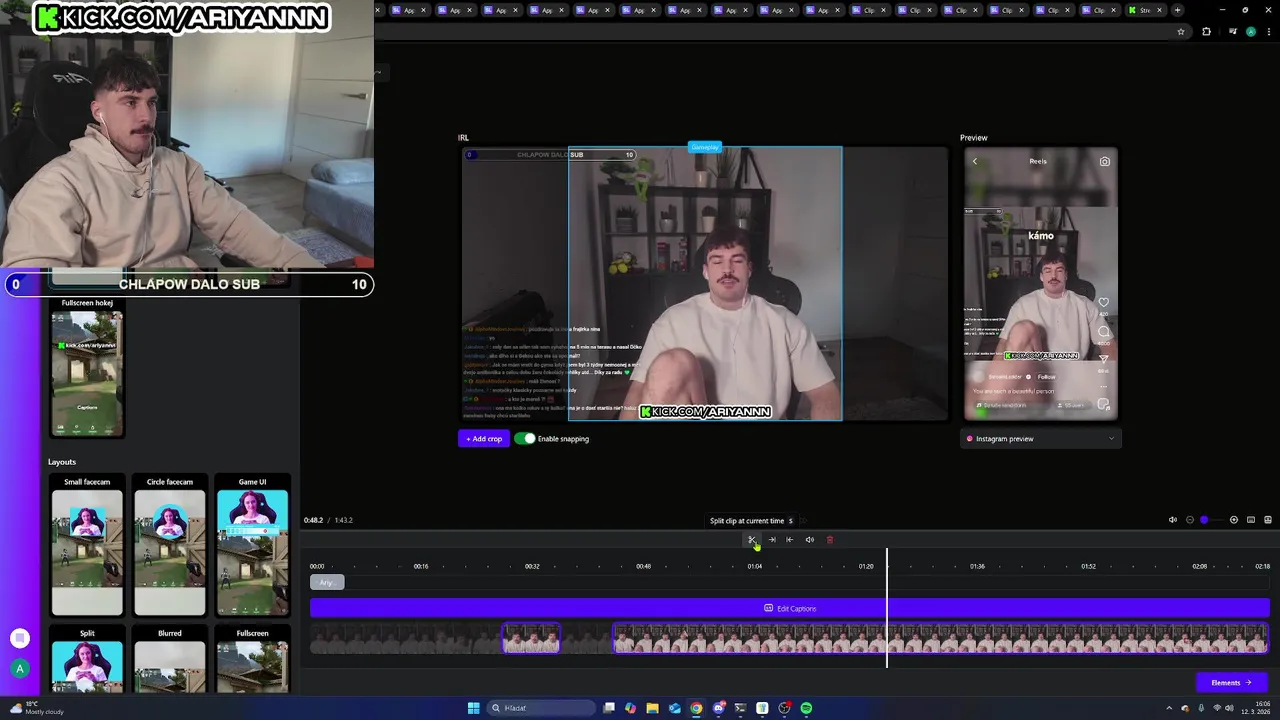The image size is (1280, 720).
Task: Mute the timeline audio speaker icon
Action: click(x=1173, y=520)
